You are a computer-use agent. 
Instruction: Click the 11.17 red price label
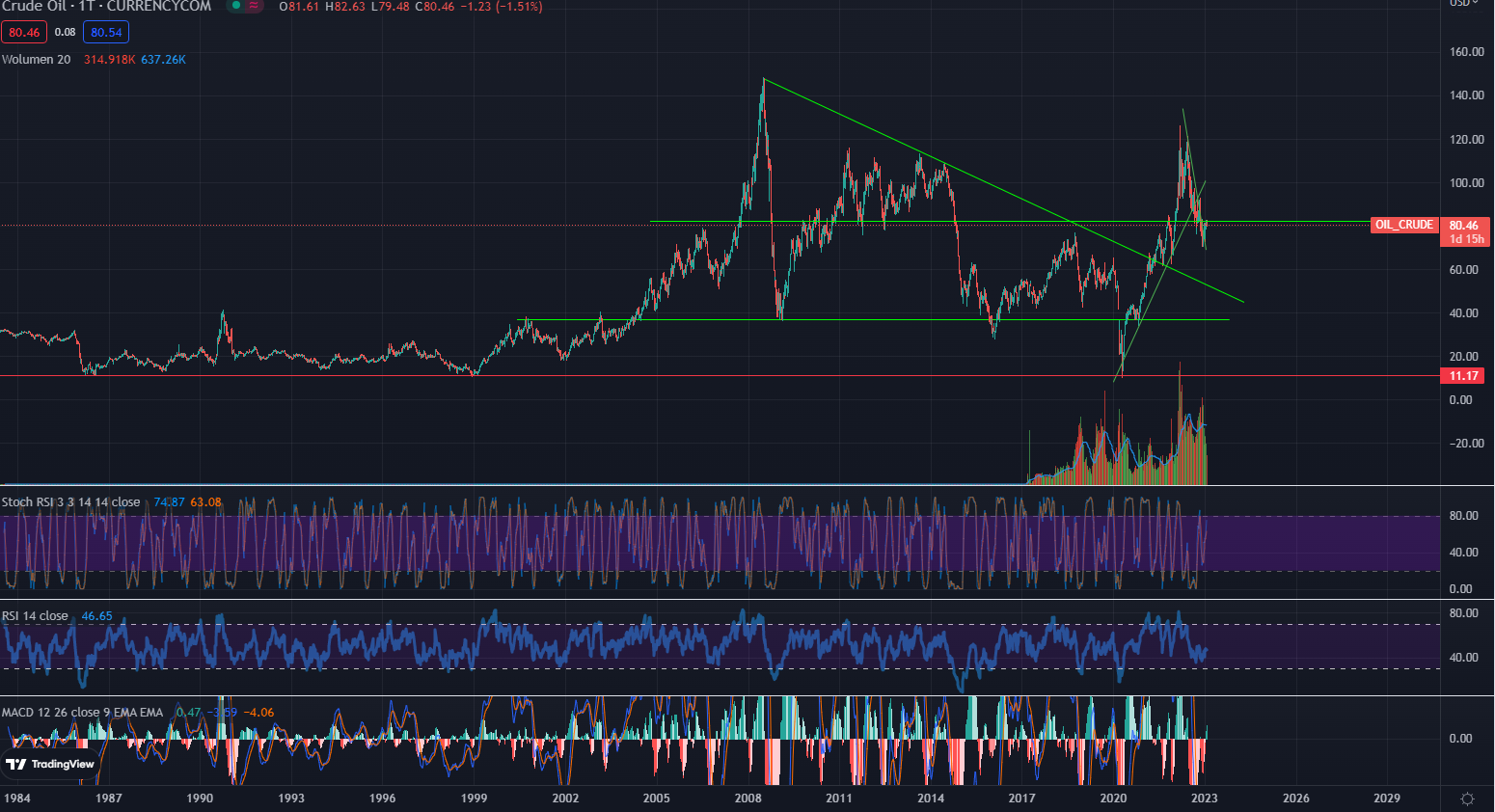[1463, 376]
